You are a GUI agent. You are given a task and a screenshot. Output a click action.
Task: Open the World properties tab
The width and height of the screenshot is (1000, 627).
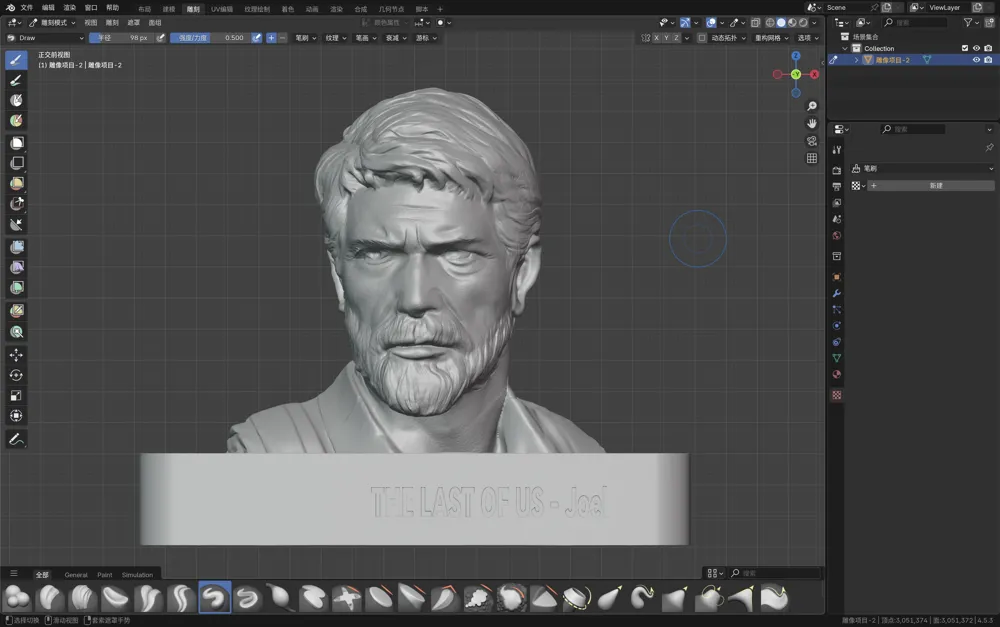coord(837,235)
